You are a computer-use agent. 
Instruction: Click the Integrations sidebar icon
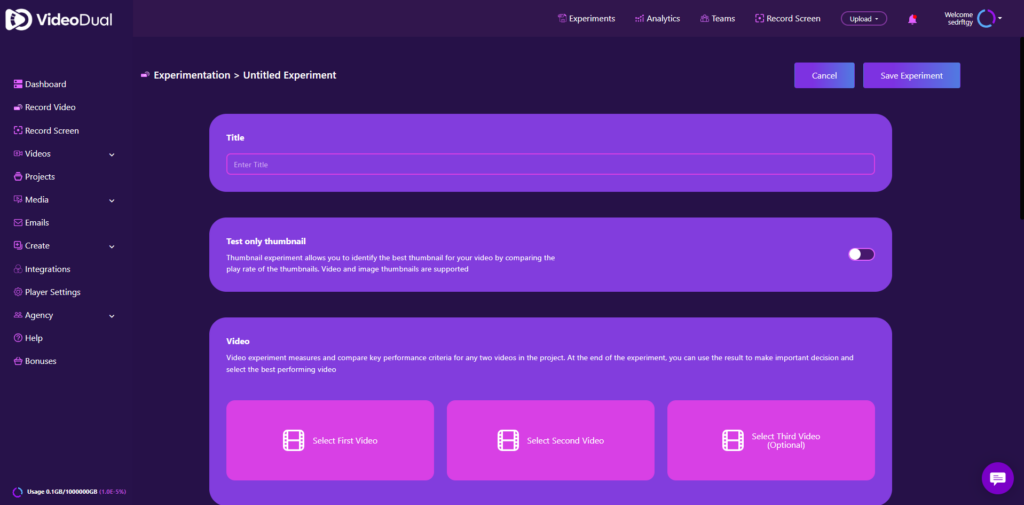pos(18,269)
